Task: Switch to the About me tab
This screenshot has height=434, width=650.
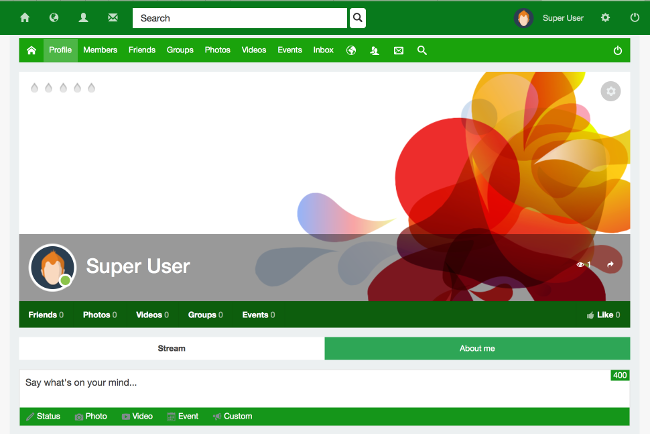Action: [477, 349]
